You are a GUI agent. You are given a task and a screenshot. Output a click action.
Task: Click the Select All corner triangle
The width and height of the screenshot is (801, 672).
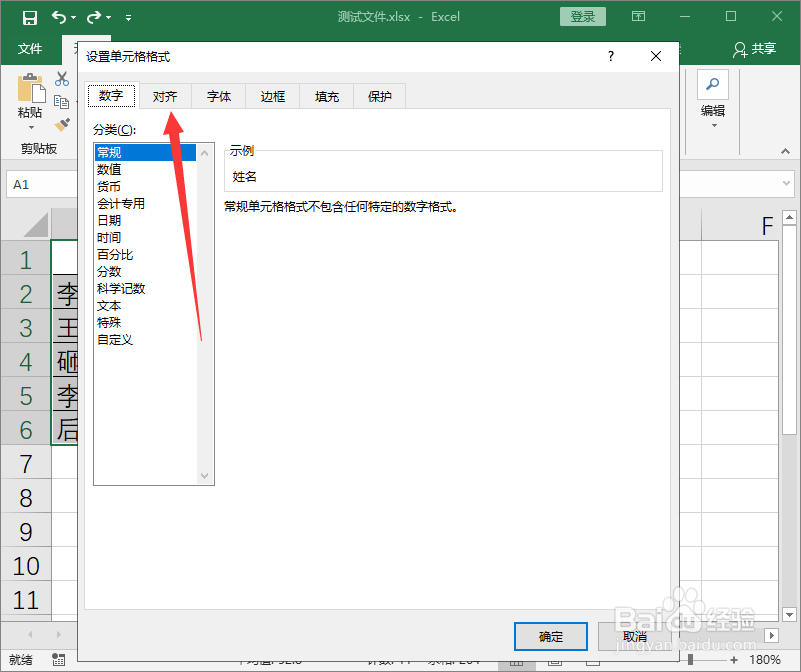pos(36,225)
